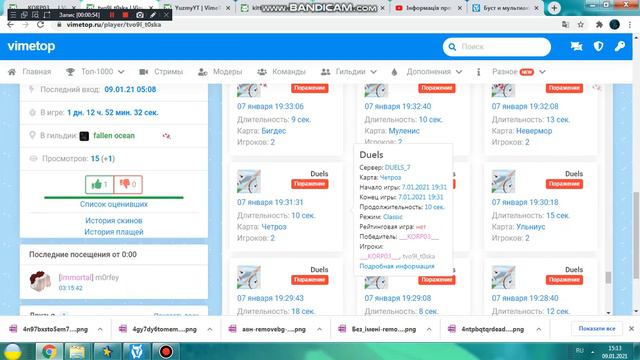Open Подробная информация link in tooltip
640x360 pixels.
397,266
